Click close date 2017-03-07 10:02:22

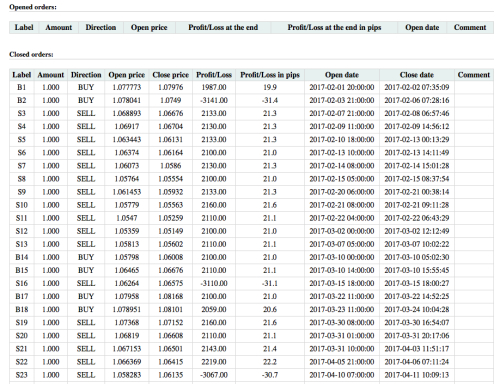pyautogui.click(x=417, y=244)
